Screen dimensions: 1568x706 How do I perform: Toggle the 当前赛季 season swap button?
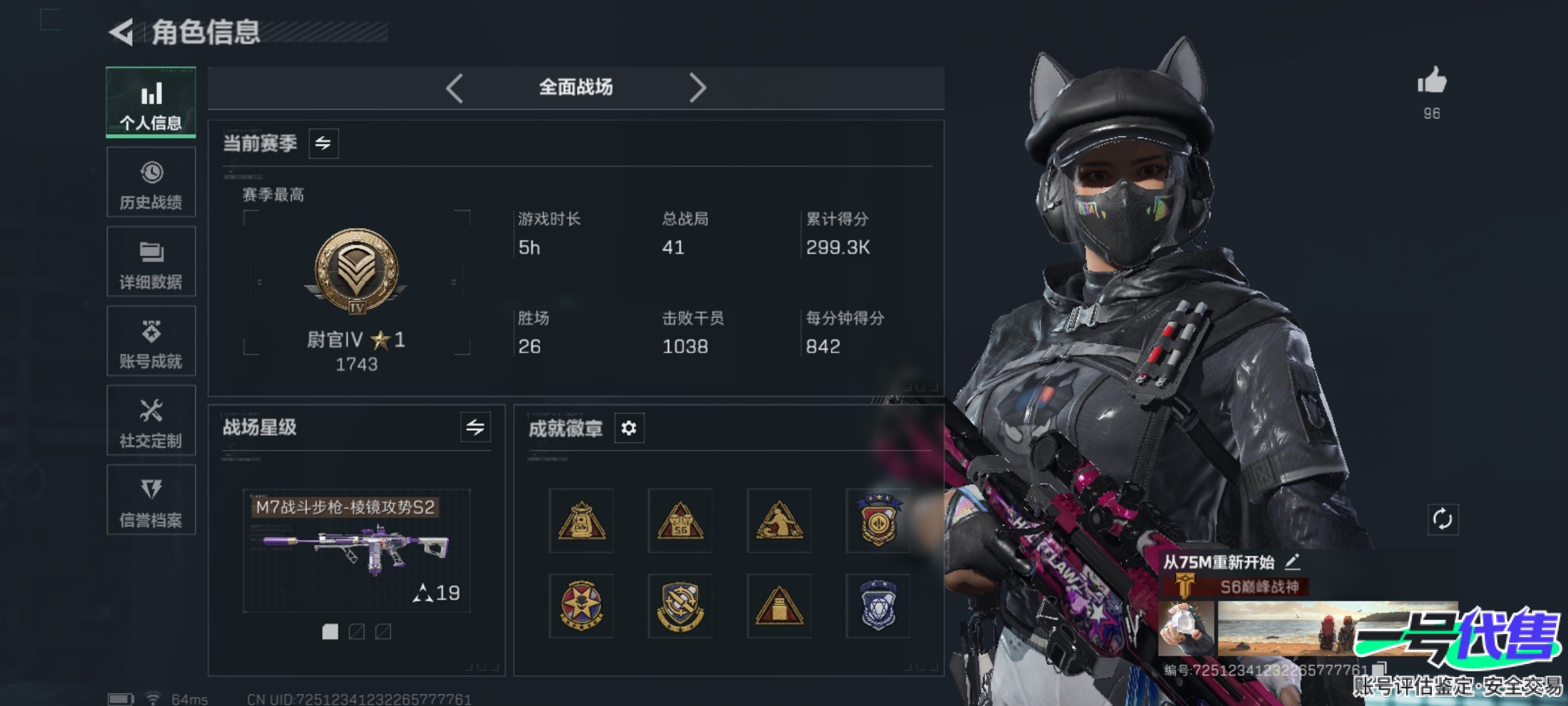point(323,143)
